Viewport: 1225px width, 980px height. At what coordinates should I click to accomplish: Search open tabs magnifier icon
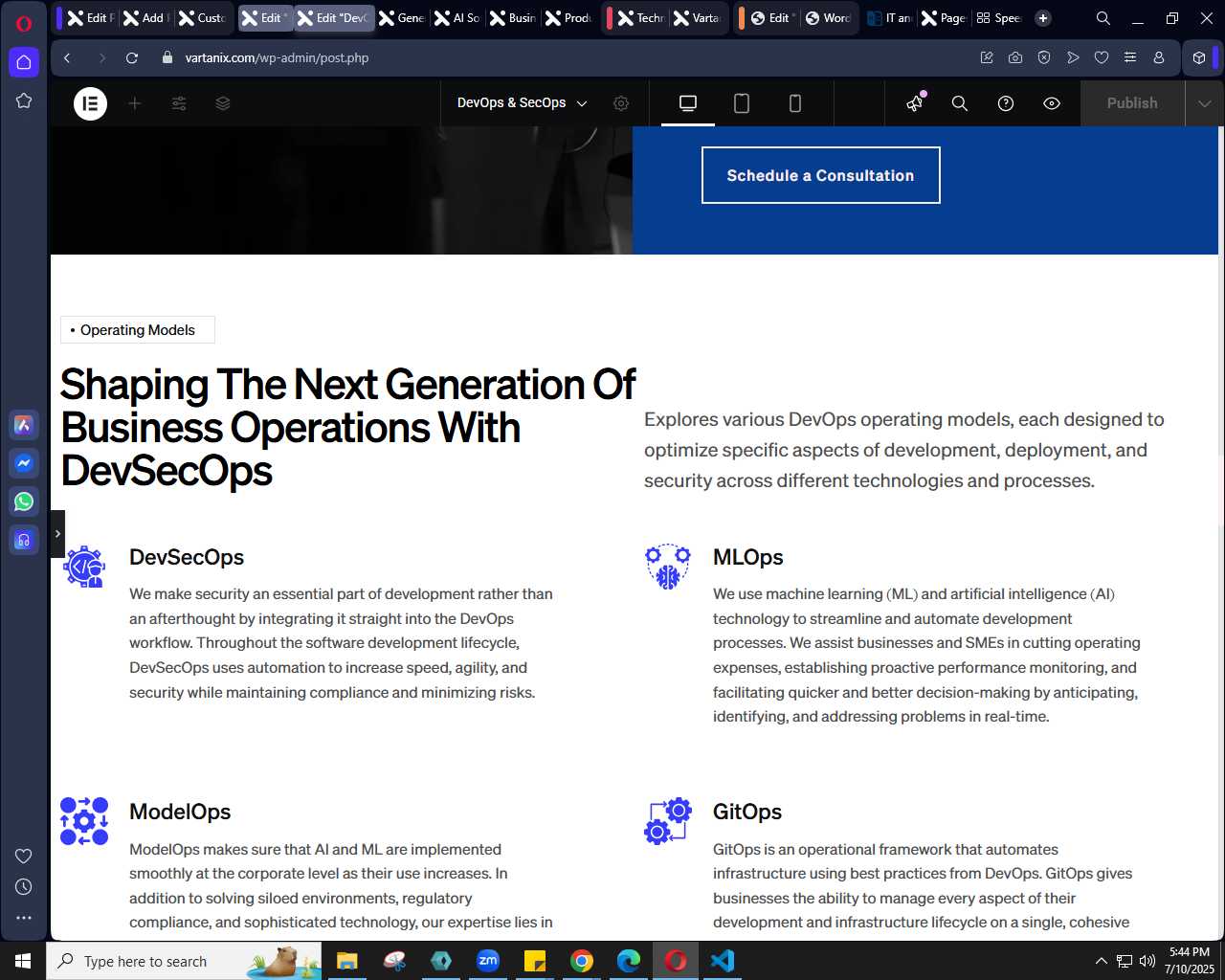pyautogui.click(x=1103, y=18)
